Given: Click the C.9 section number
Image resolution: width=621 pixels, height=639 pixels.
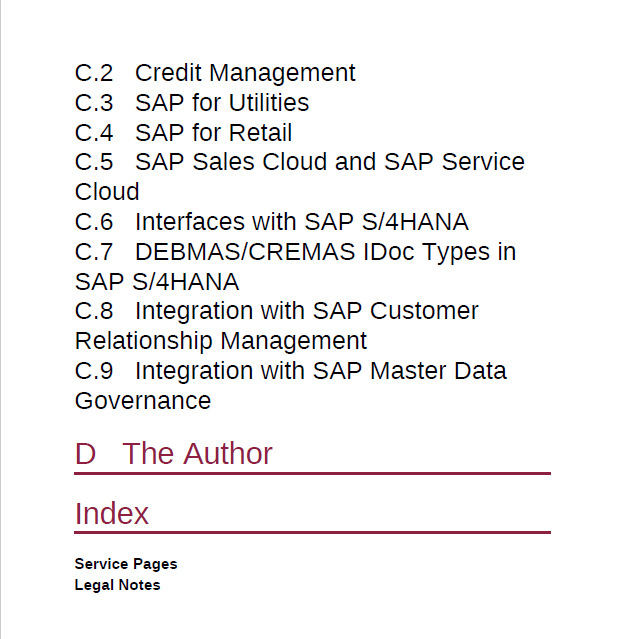Looking at the screenshot, I should point(94,371).
